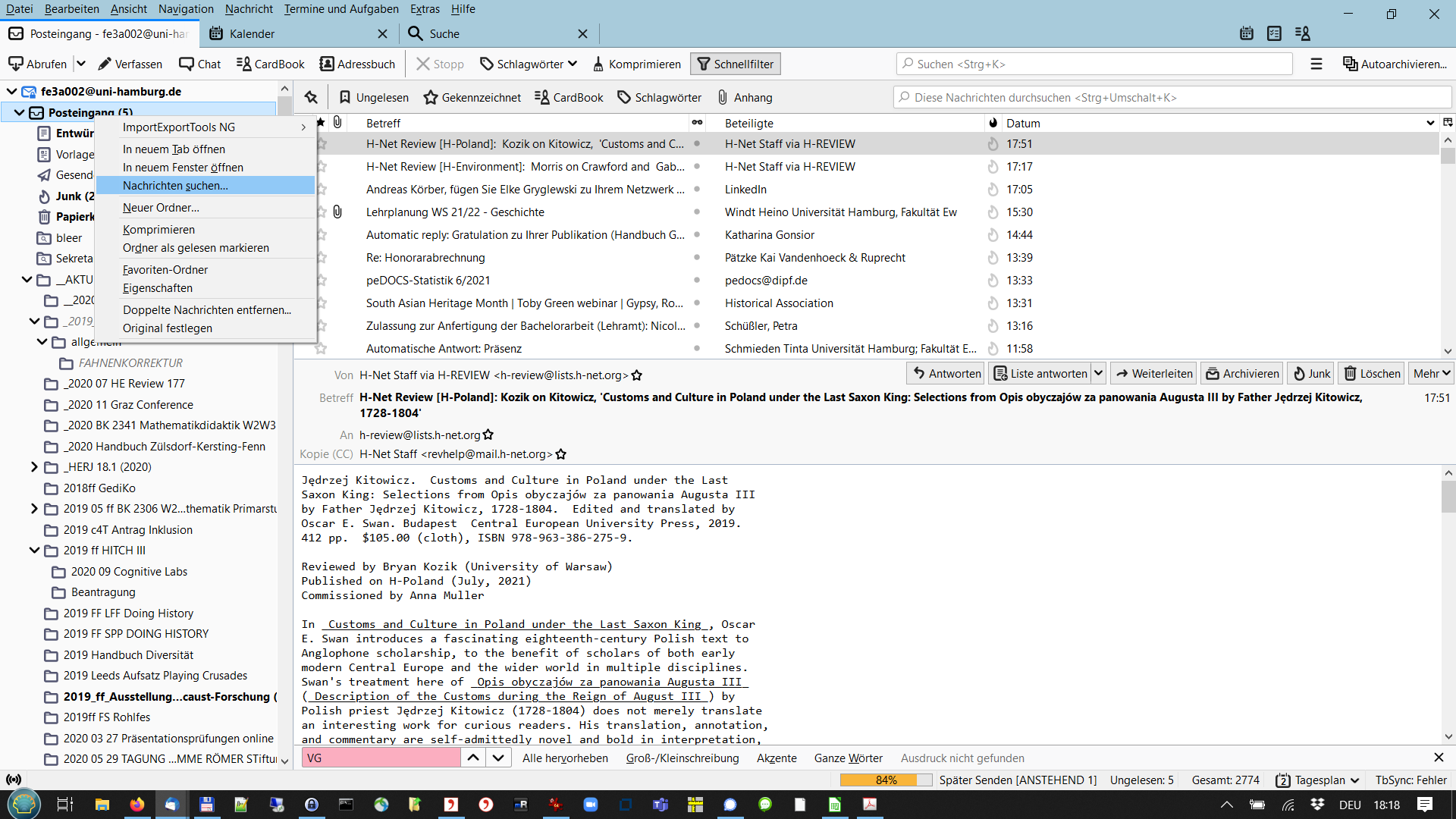Open the Mehr dropdown in message header
The image size is (1456, 819).
click(x=1432, y=374)
